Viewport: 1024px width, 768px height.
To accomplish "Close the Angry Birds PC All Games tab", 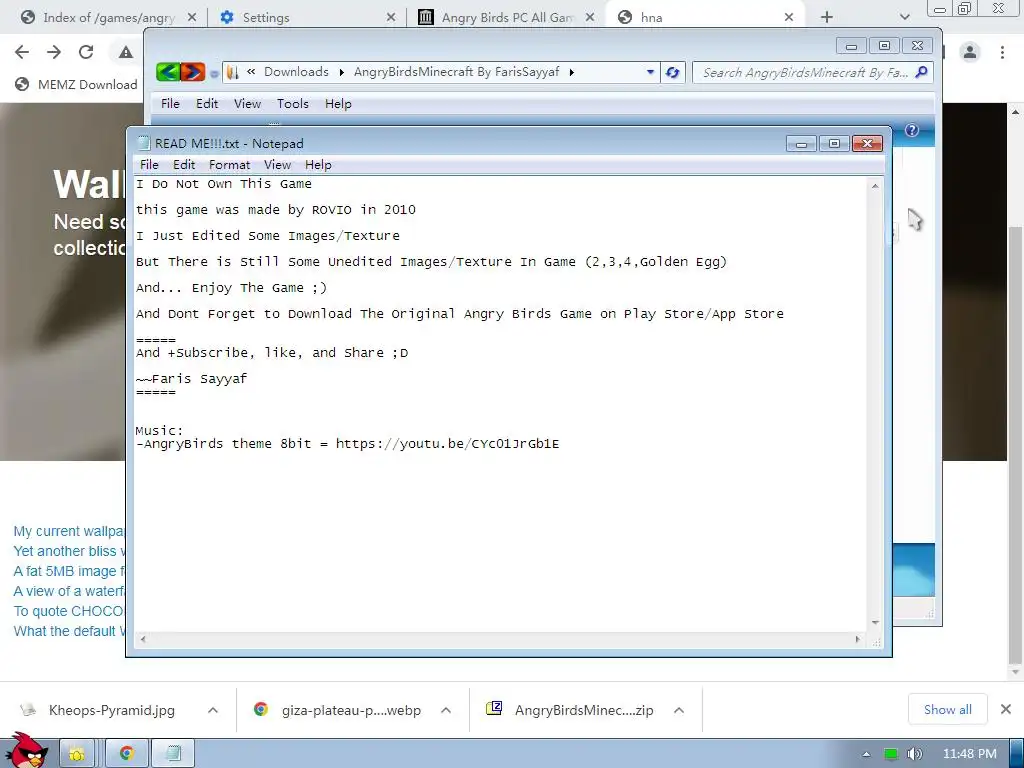I will pos(590,17).
